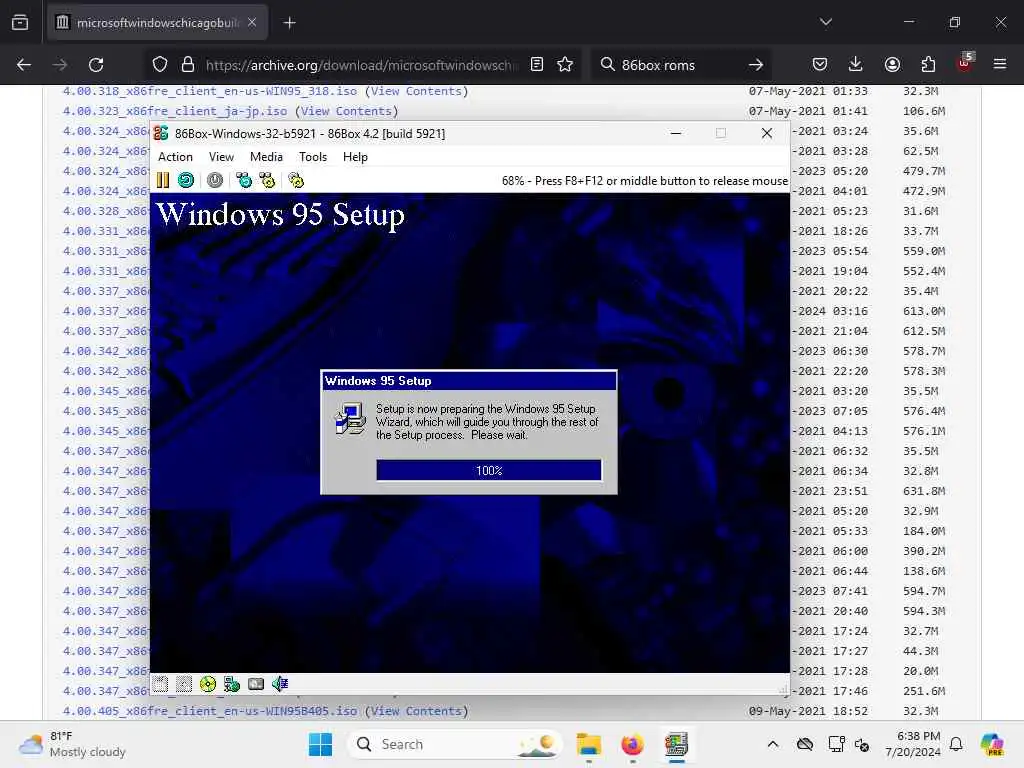Click the first floppy drive status icon
Viewport: 1024px width, 768px height.
[161, 684]
